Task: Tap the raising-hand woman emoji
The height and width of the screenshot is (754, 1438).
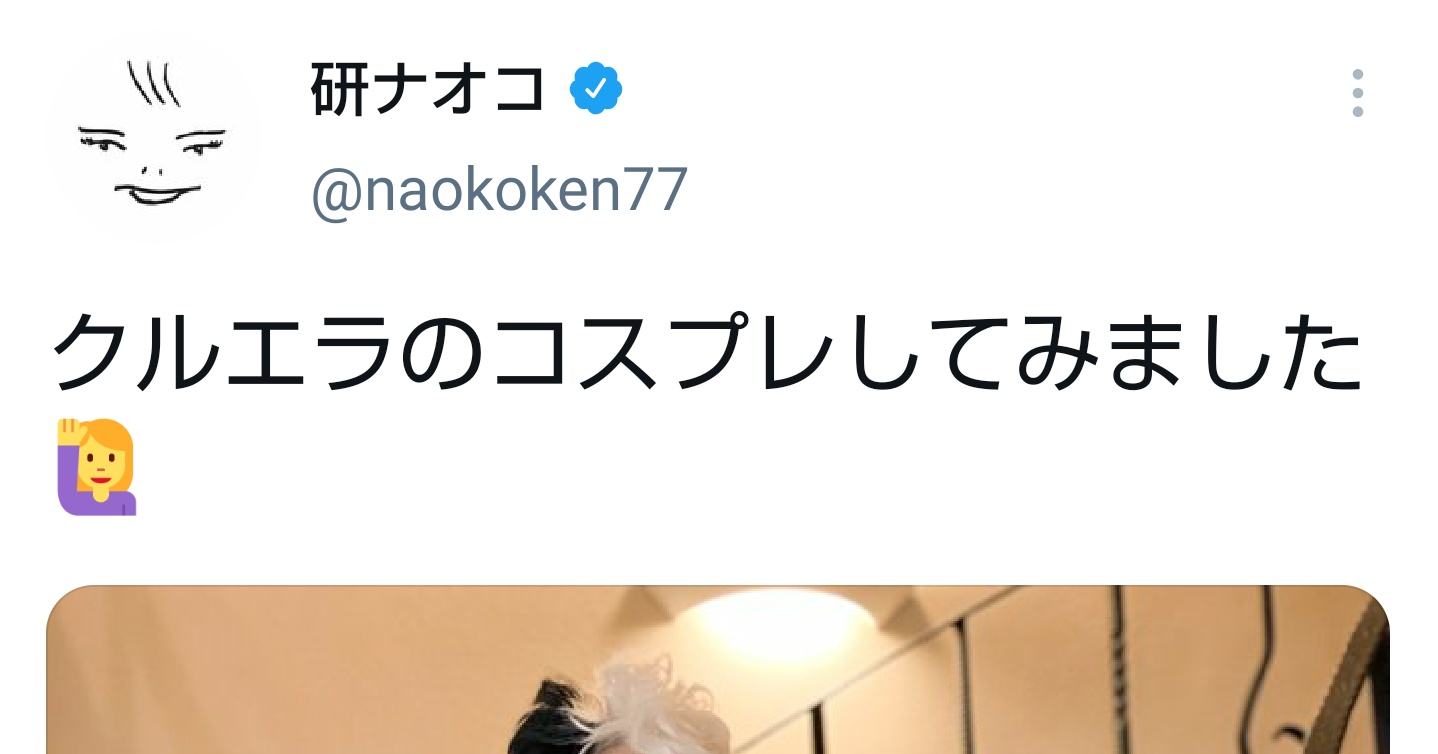Action: point(96,467)
